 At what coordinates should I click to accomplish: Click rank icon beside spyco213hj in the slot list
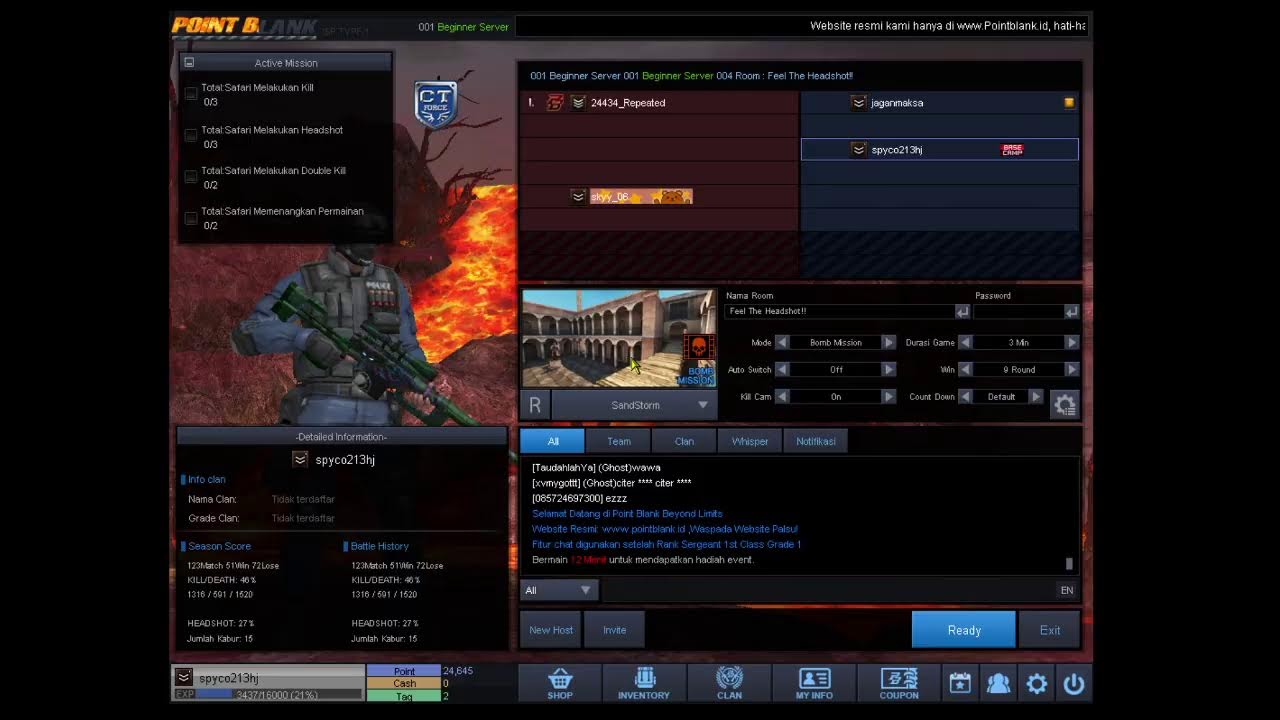(x=858, y=150)
